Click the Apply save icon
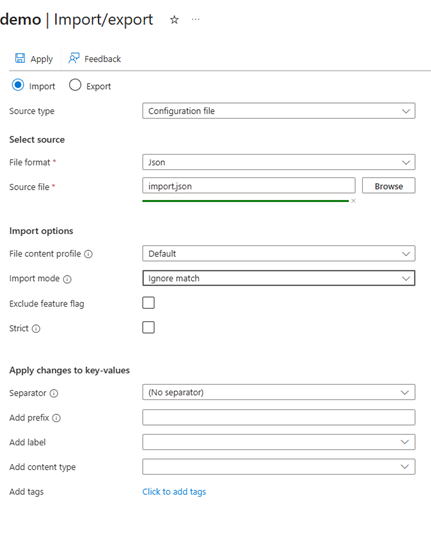The image size is (431, 534). (x=20, y=58)
